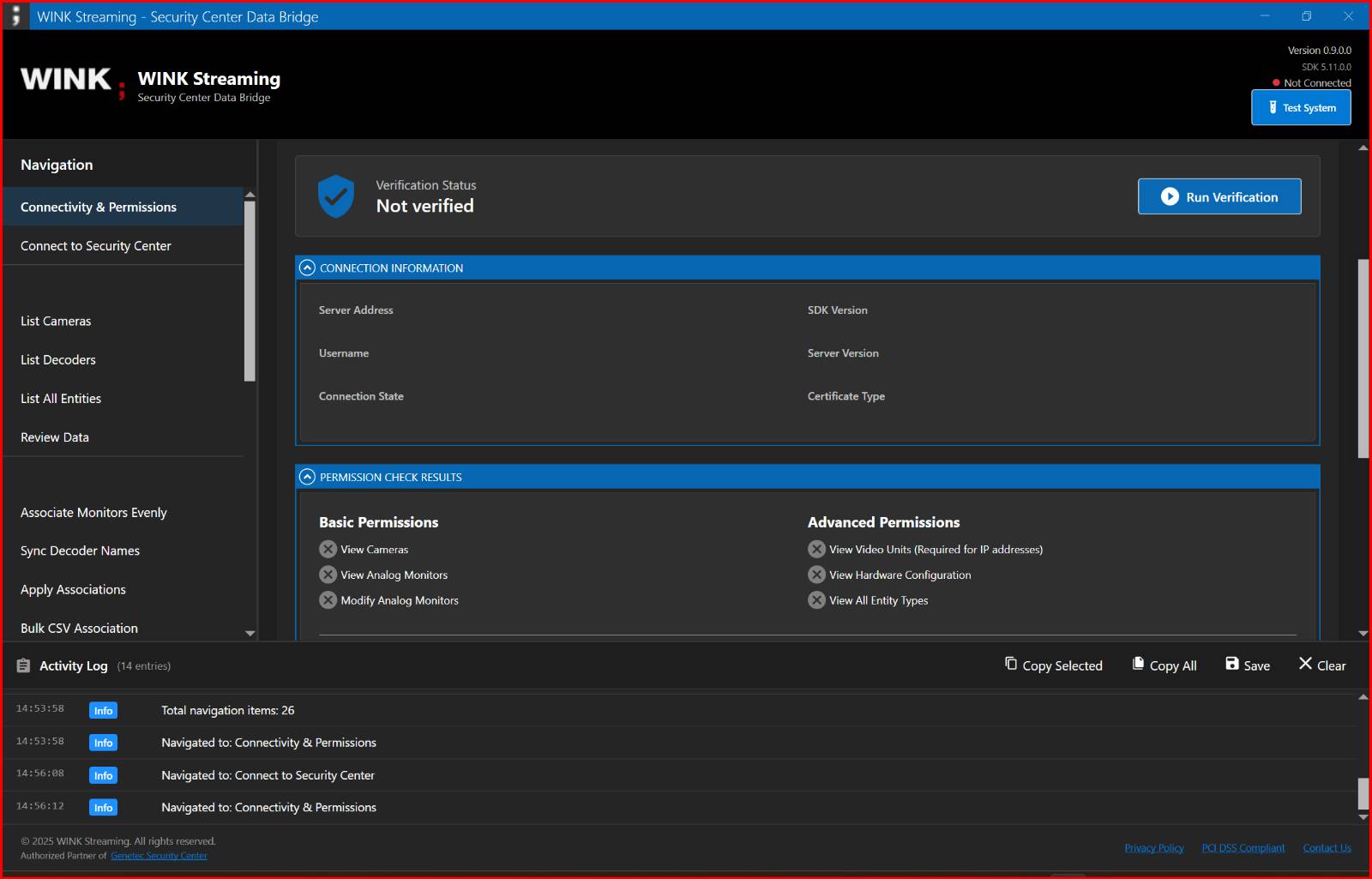
Task: Open the List Decoders page
Action: coord(123,360)
